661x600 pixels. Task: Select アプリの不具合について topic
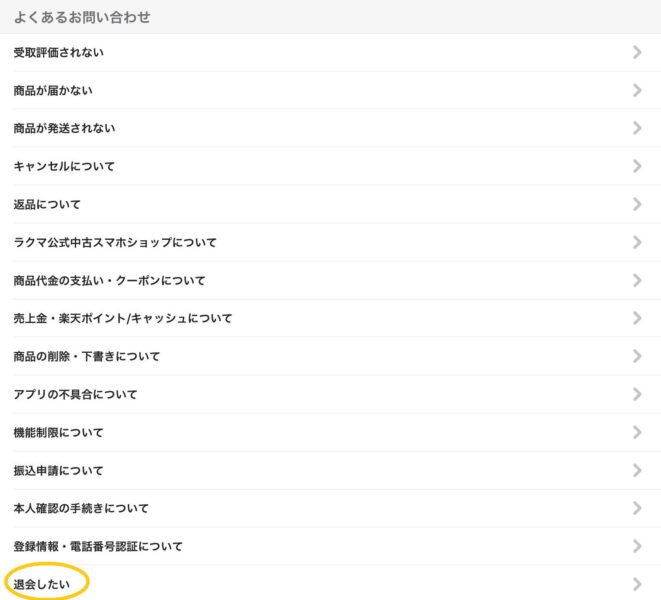330,394
